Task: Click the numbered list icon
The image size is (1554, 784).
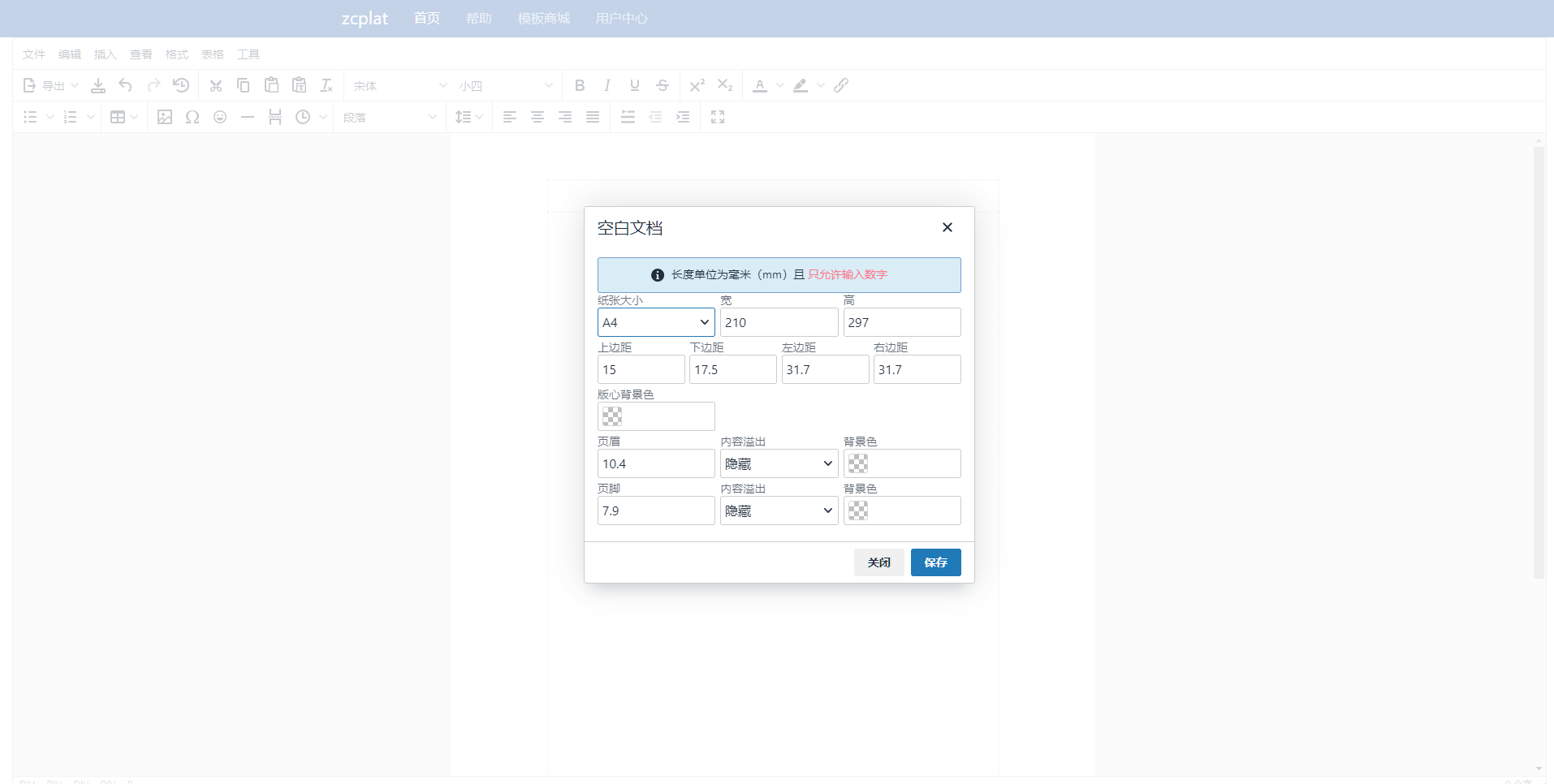Action: point(71,117)
